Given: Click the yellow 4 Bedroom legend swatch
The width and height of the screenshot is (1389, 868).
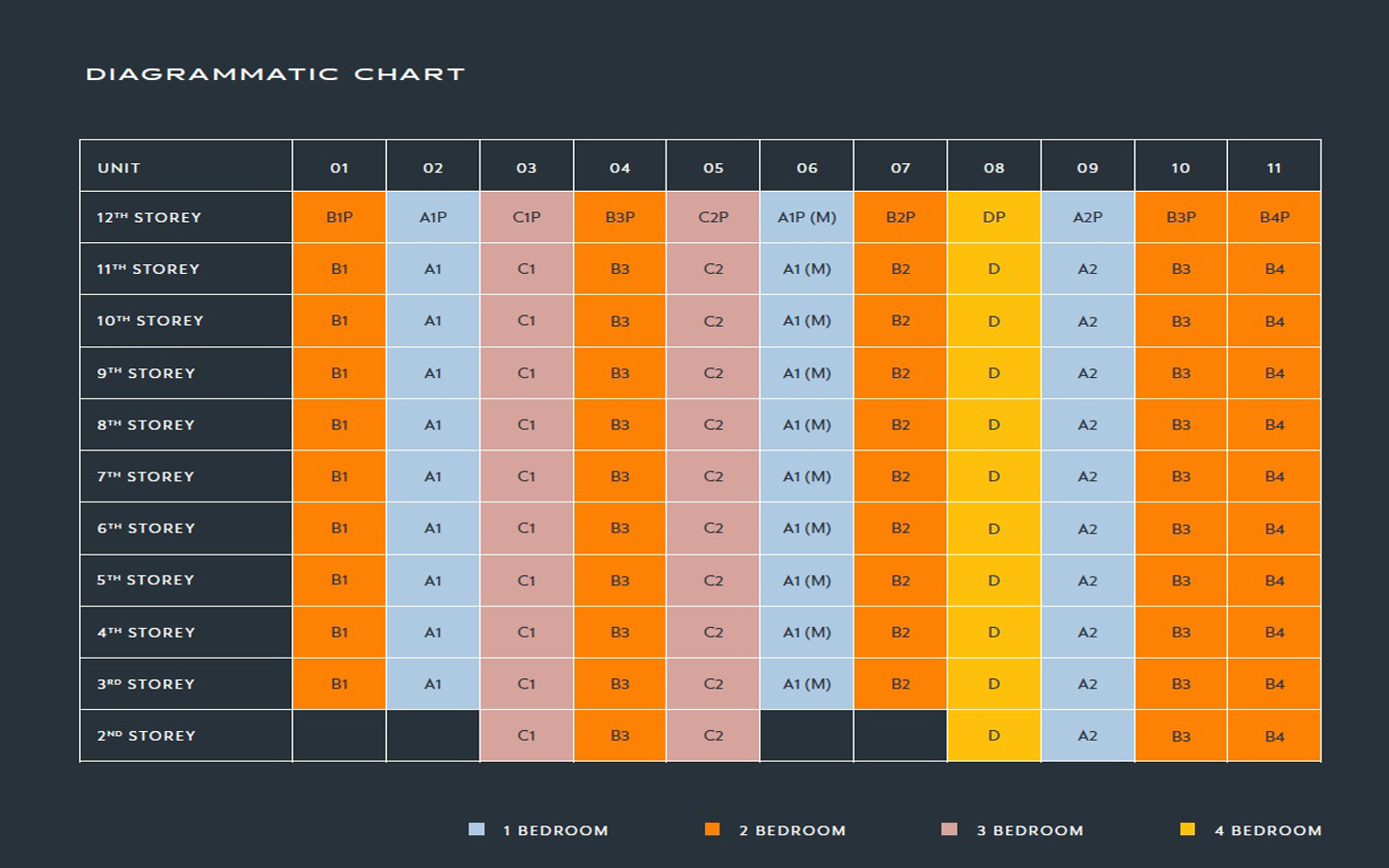Looking at the screenshot, I should [x=1187, y=829].
